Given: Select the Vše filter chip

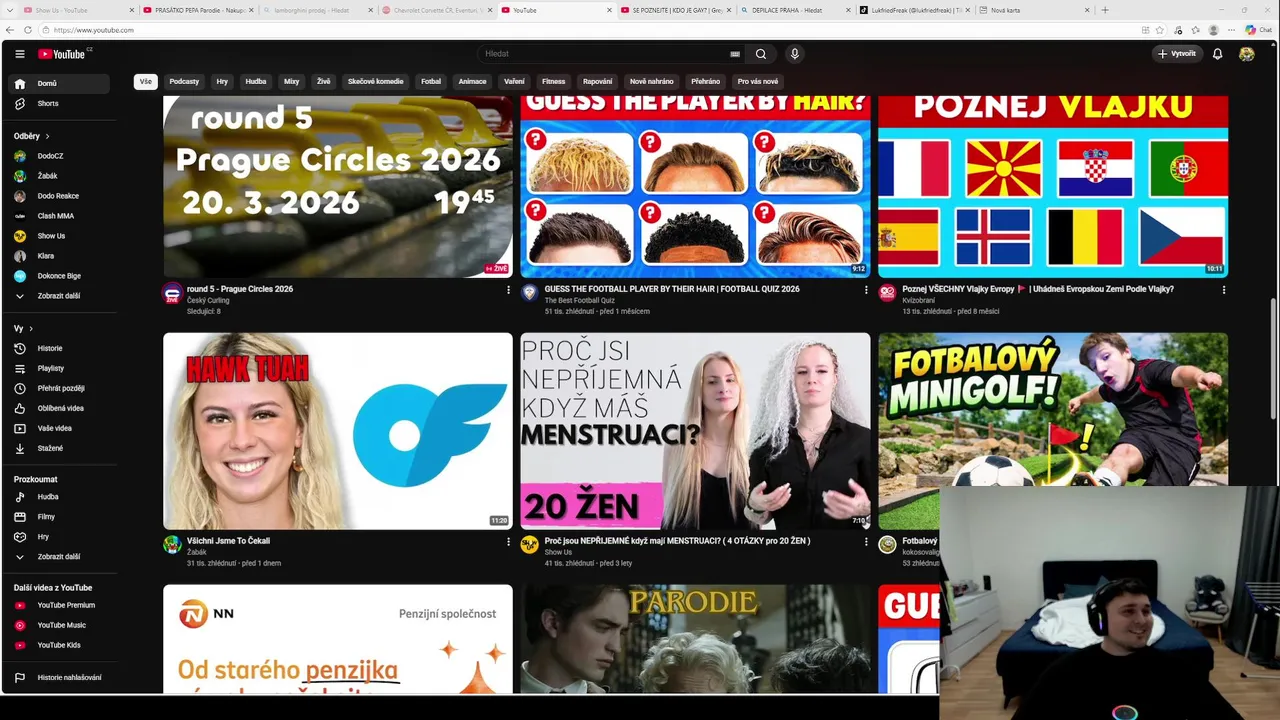Looking at the screenshot, I should click(x=146, y=82).
